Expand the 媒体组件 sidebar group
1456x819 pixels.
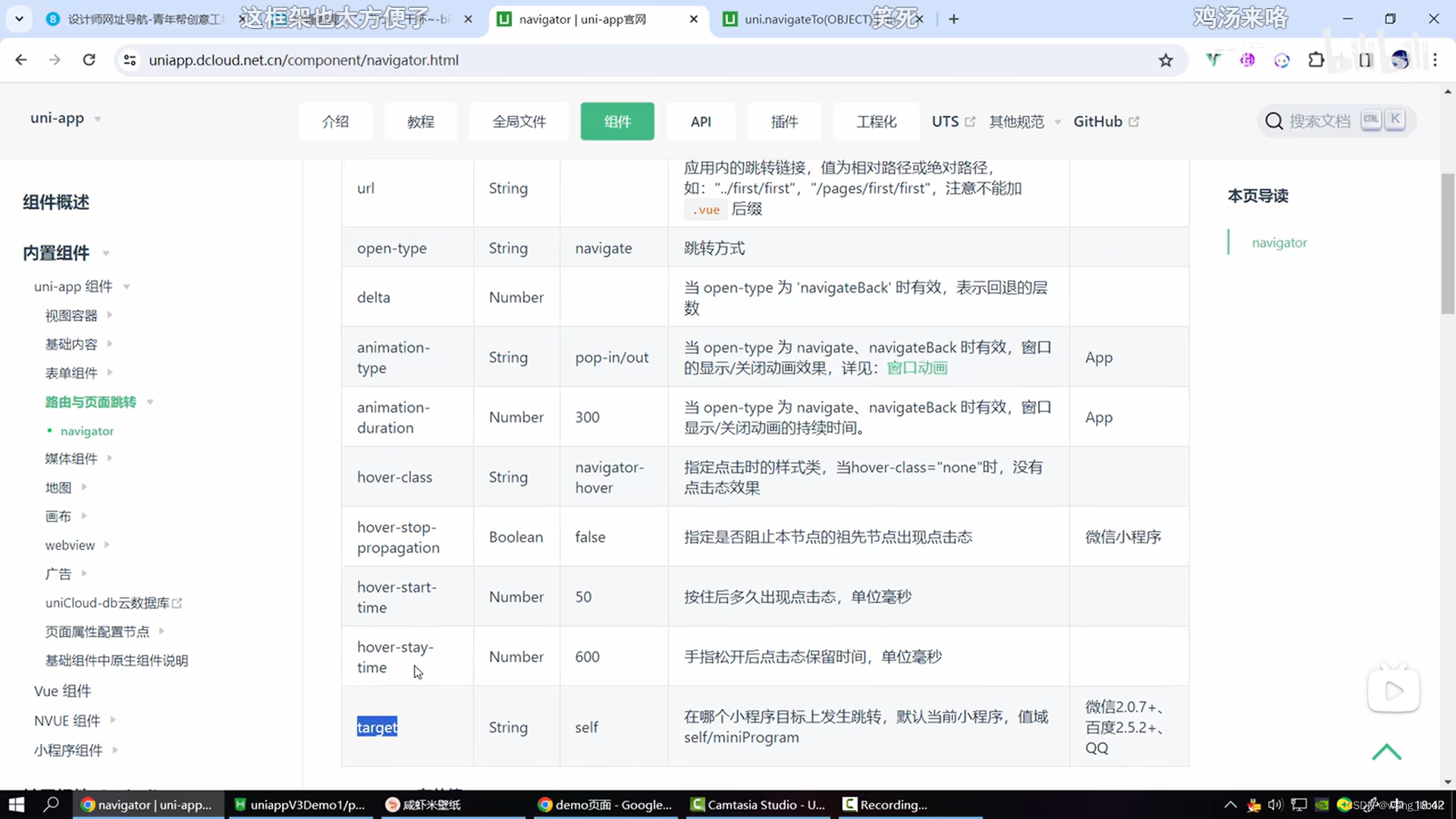[x=79, y=458]
